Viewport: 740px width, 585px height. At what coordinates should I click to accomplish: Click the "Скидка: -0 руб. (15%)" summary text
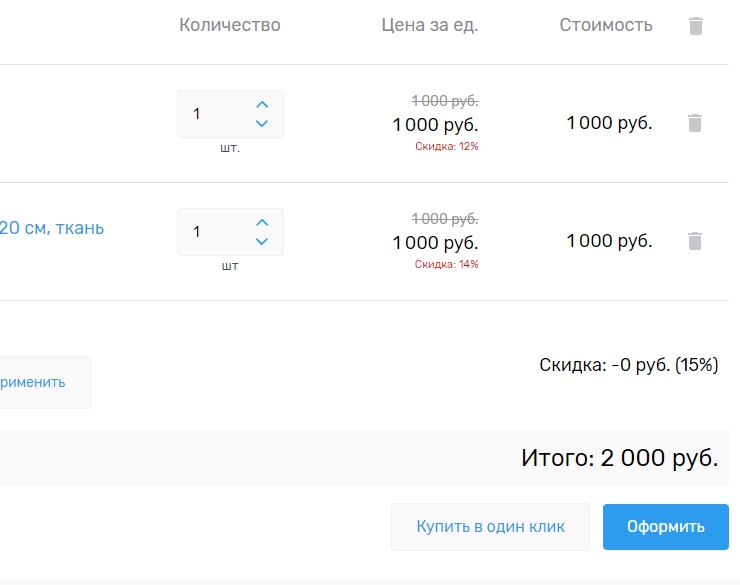click(628, 365)
